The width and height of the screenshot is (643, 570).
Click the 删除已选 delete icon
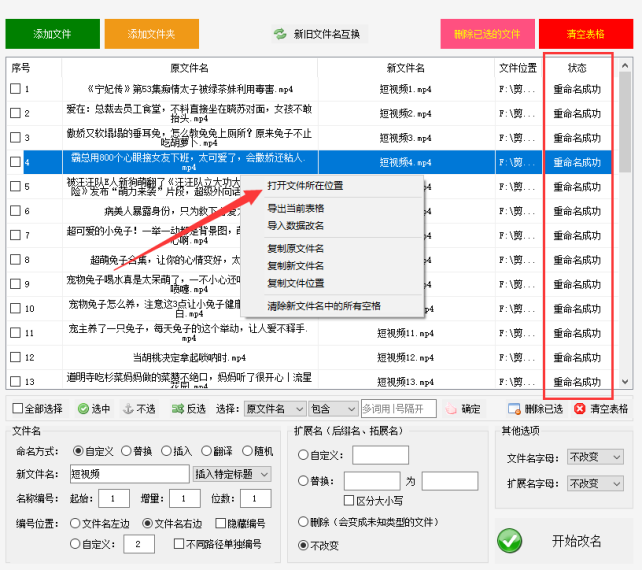tap(514, 409)
